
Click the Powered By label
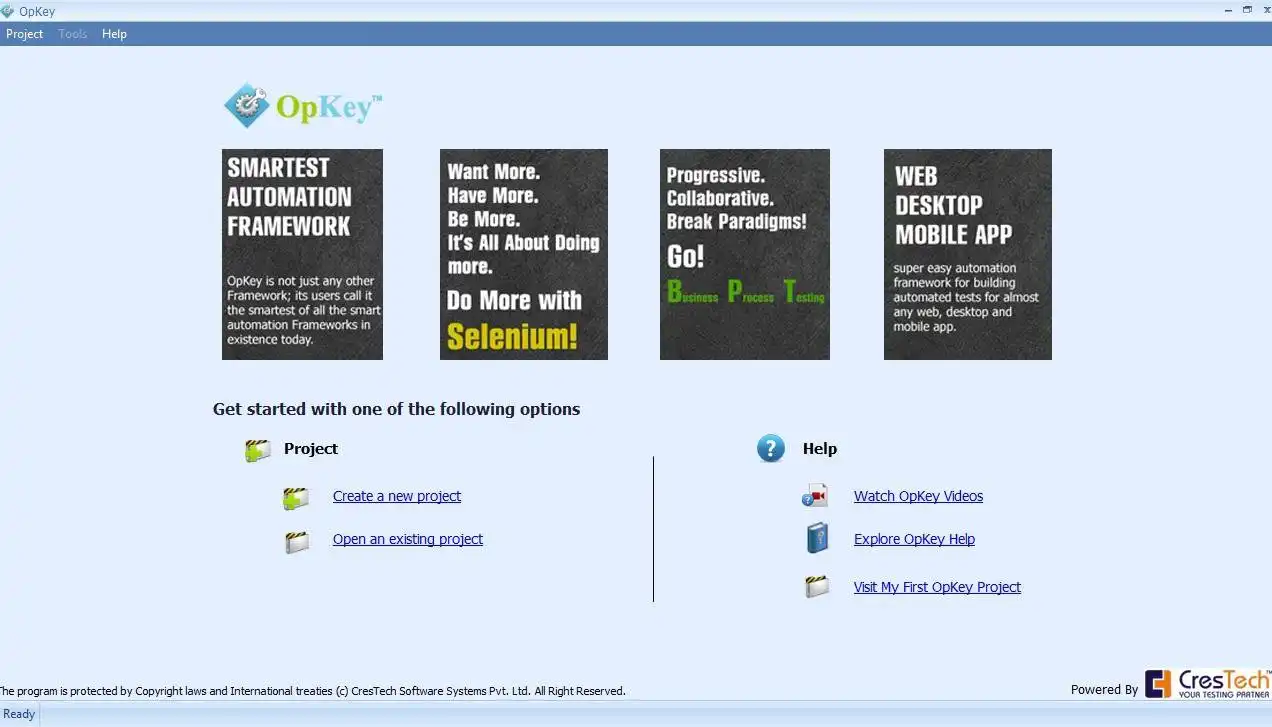pos(1104,690)
